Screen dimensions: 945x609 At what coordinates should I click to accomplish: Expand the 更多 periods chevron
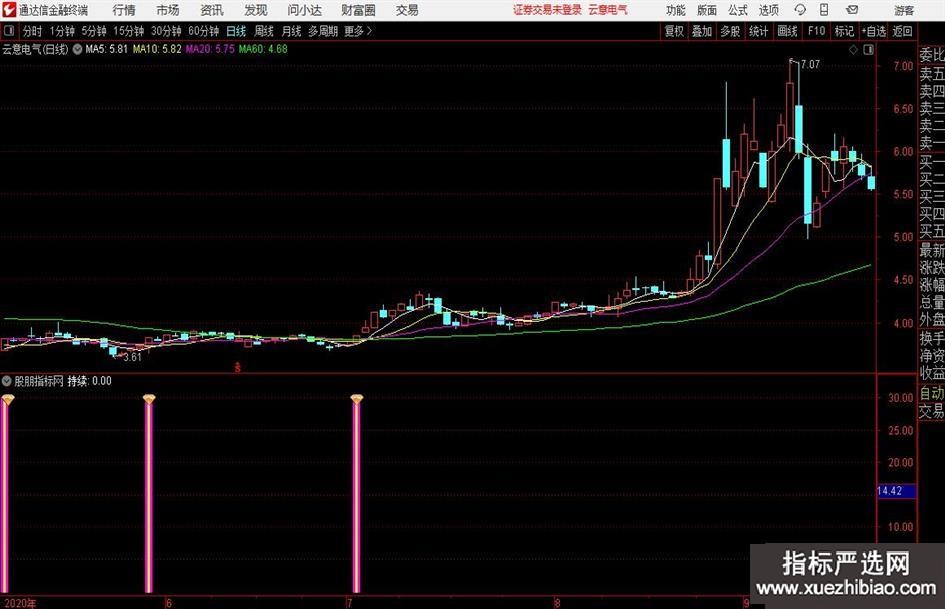pyautogui.click(x=358, y=31)
